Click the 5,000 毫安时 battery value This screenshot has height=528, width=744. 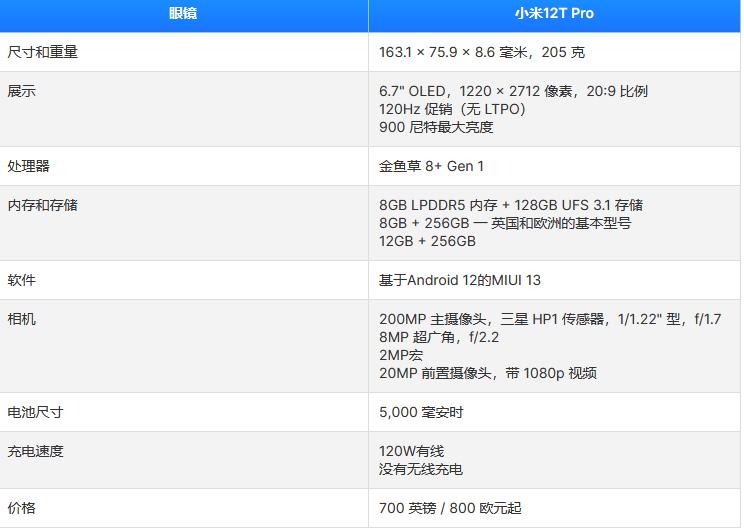421,412
